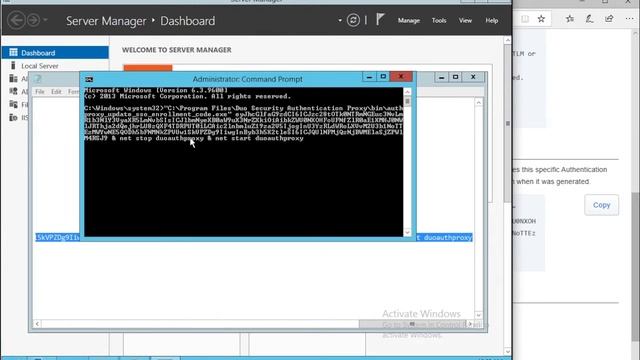Open Notepad File menu
Viewport: 640px width, 360px height.
(40, 92)
